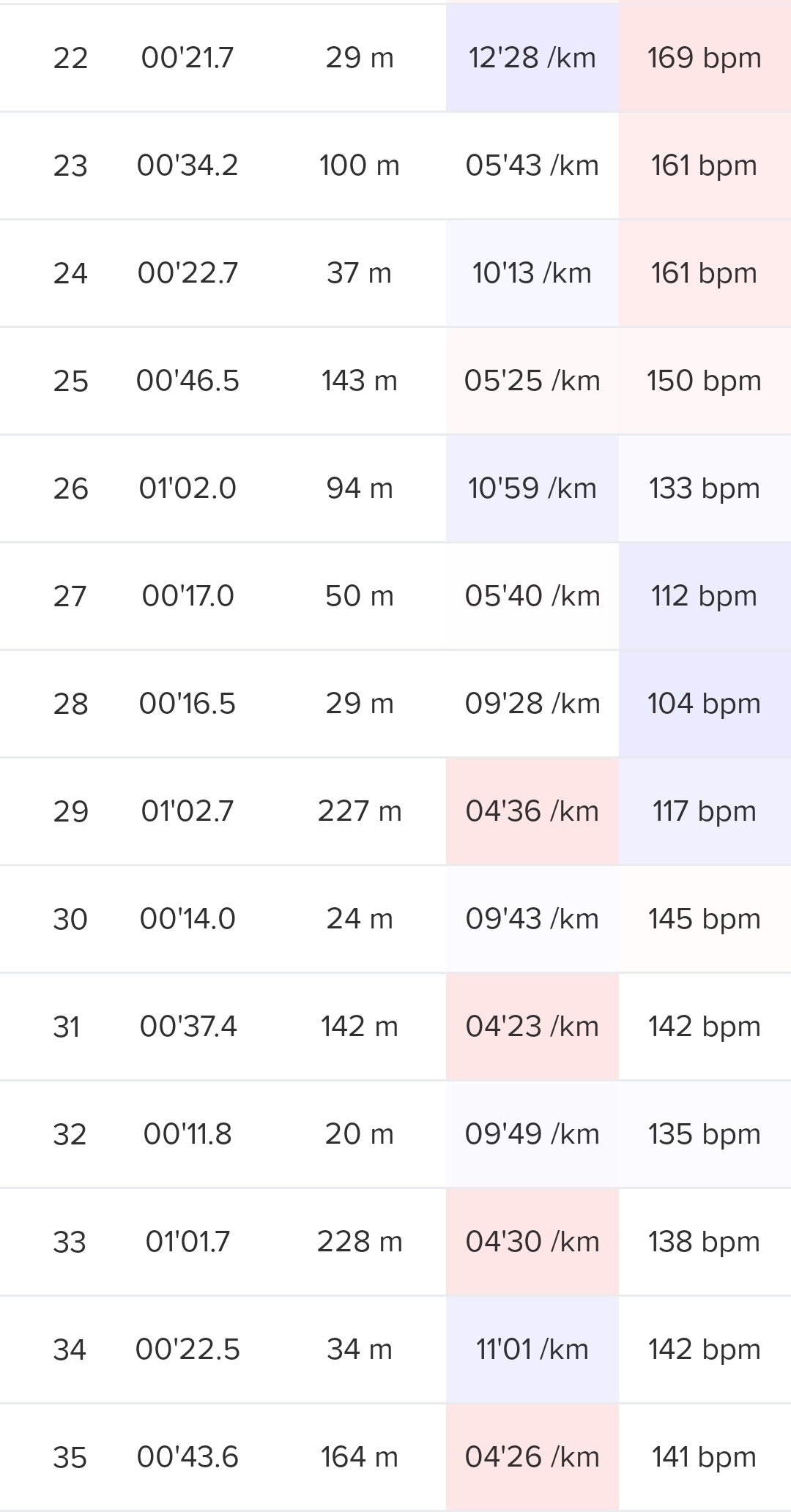
Task: Click the 100 m distance cell
Action: [x=359, y=165]
